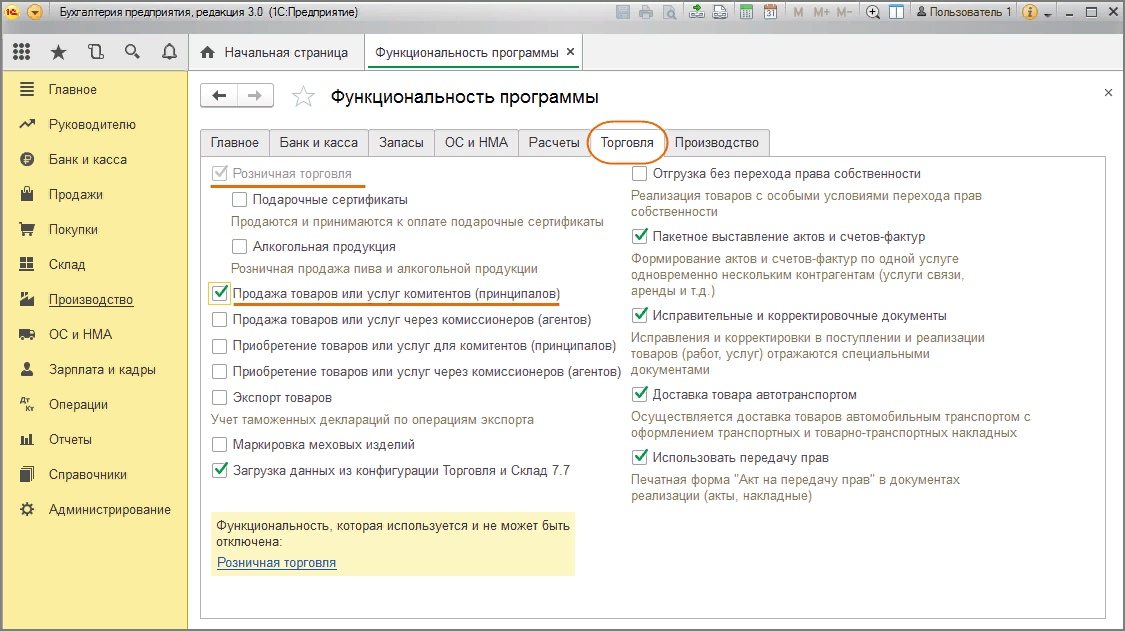Viewport: 1125px width, 631px height.
Task: Toggle the Экспорт товаров checkbox
Action: click(x=220, y=397)
